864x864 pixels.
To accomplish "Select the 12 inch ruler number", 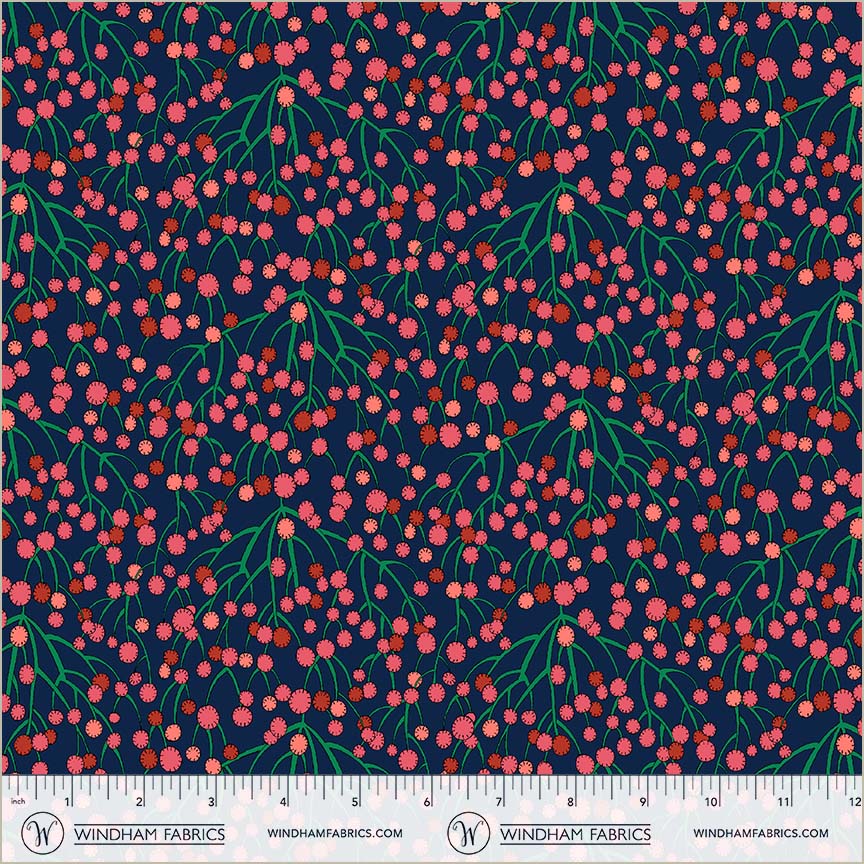I will pos(853,802).
